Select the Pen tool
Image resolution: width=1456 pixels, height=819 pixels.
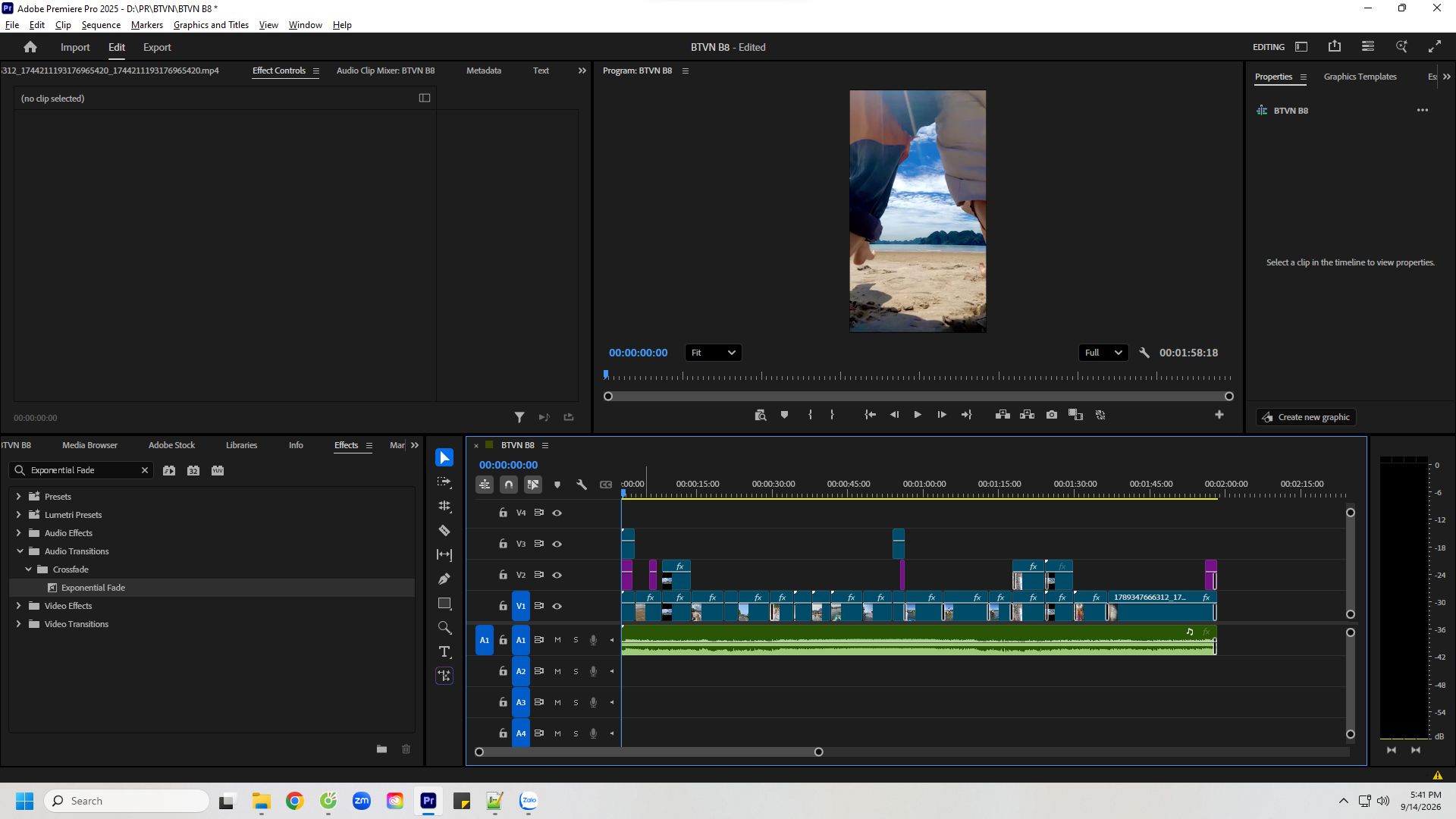[444, 579]
